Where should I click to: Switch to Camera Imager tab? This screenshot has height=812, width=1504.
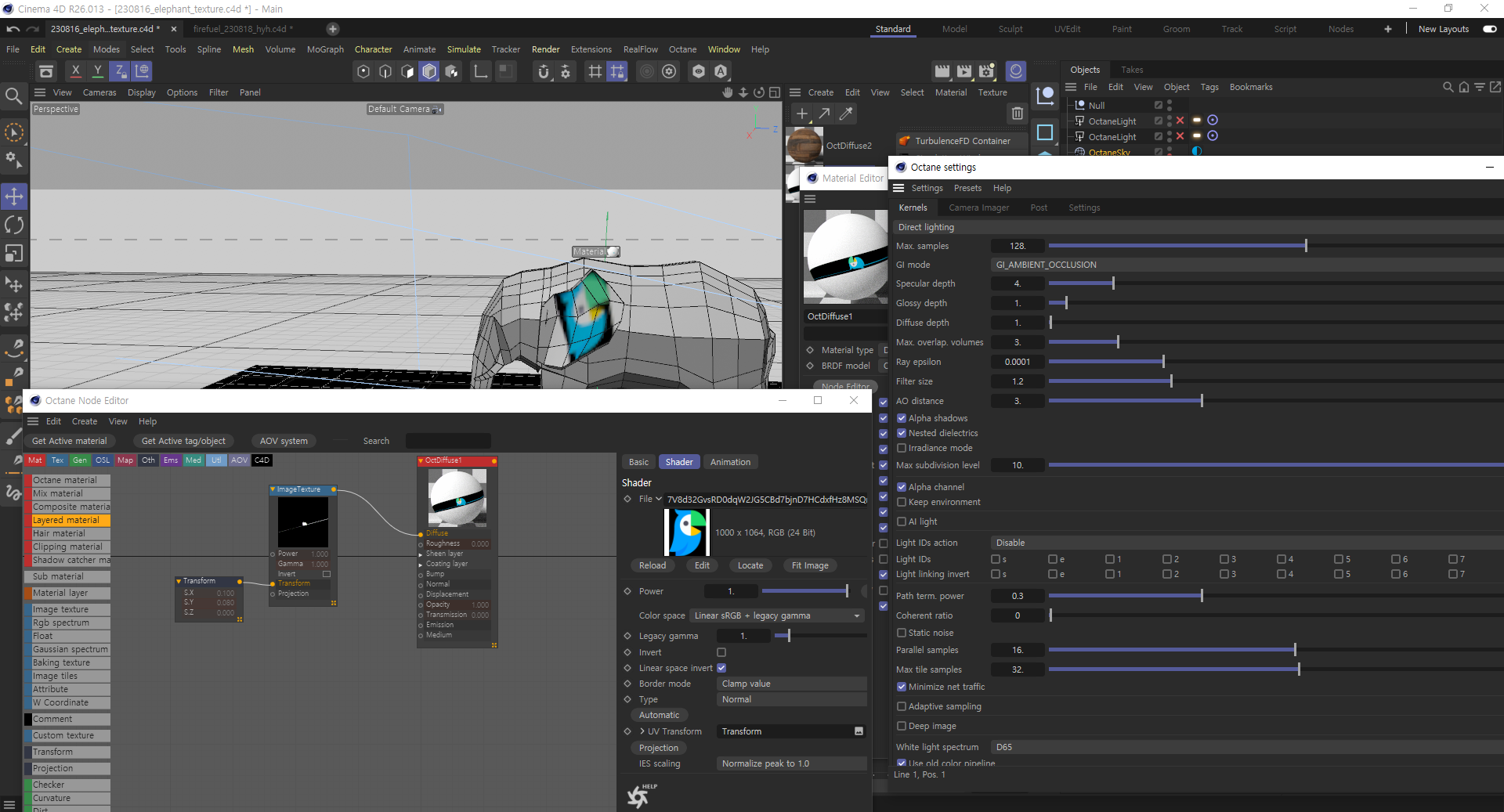click(x=978, y=208)
